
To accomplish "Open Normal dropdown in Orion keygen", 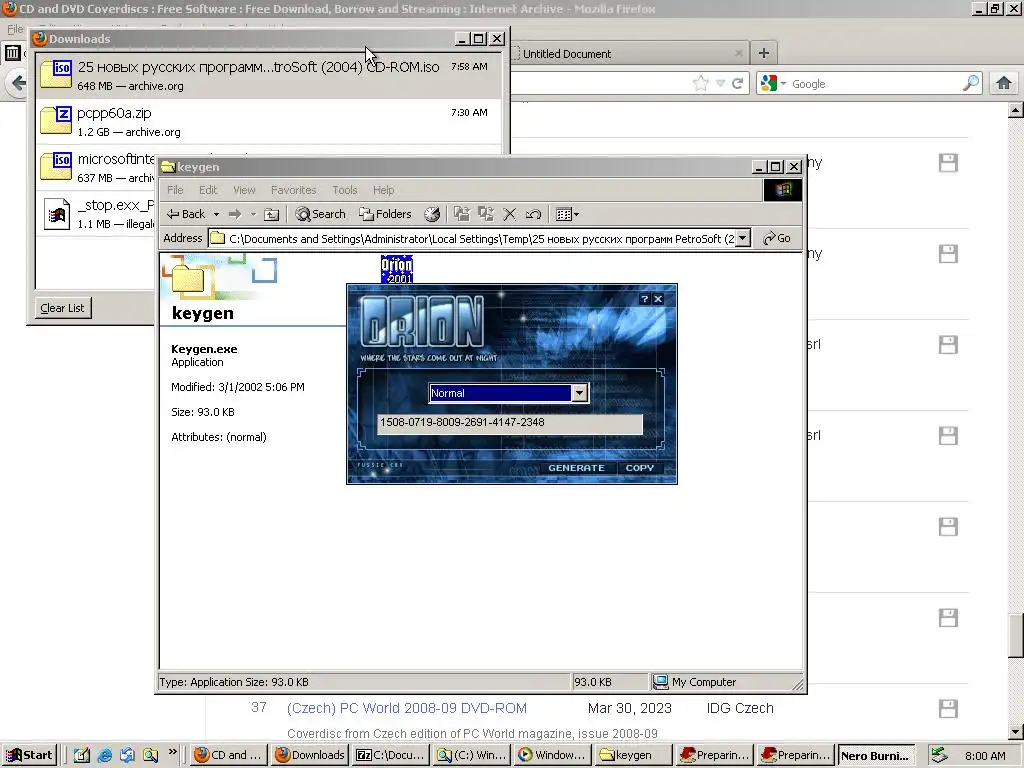I will point(579,392).
